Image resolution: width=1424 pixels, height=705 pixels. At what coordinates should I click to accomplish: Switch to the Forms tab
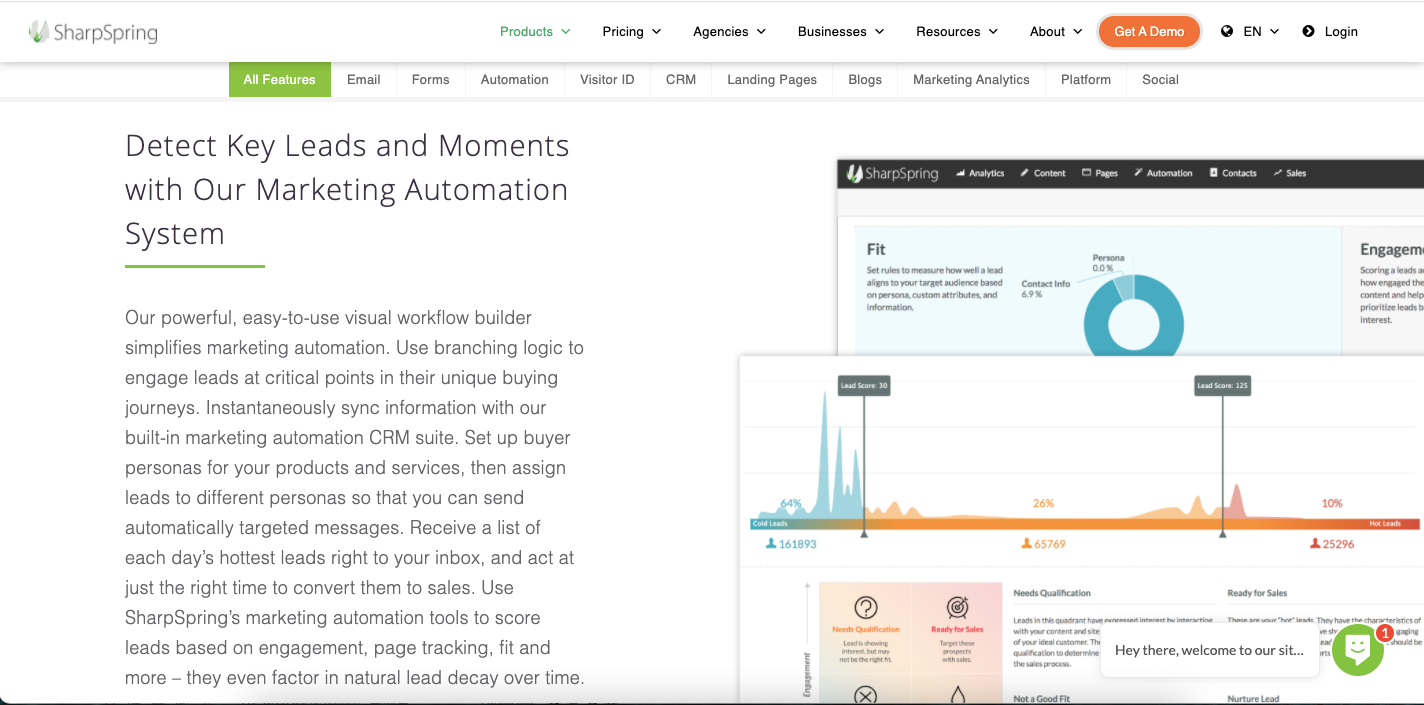pos(431,80)
